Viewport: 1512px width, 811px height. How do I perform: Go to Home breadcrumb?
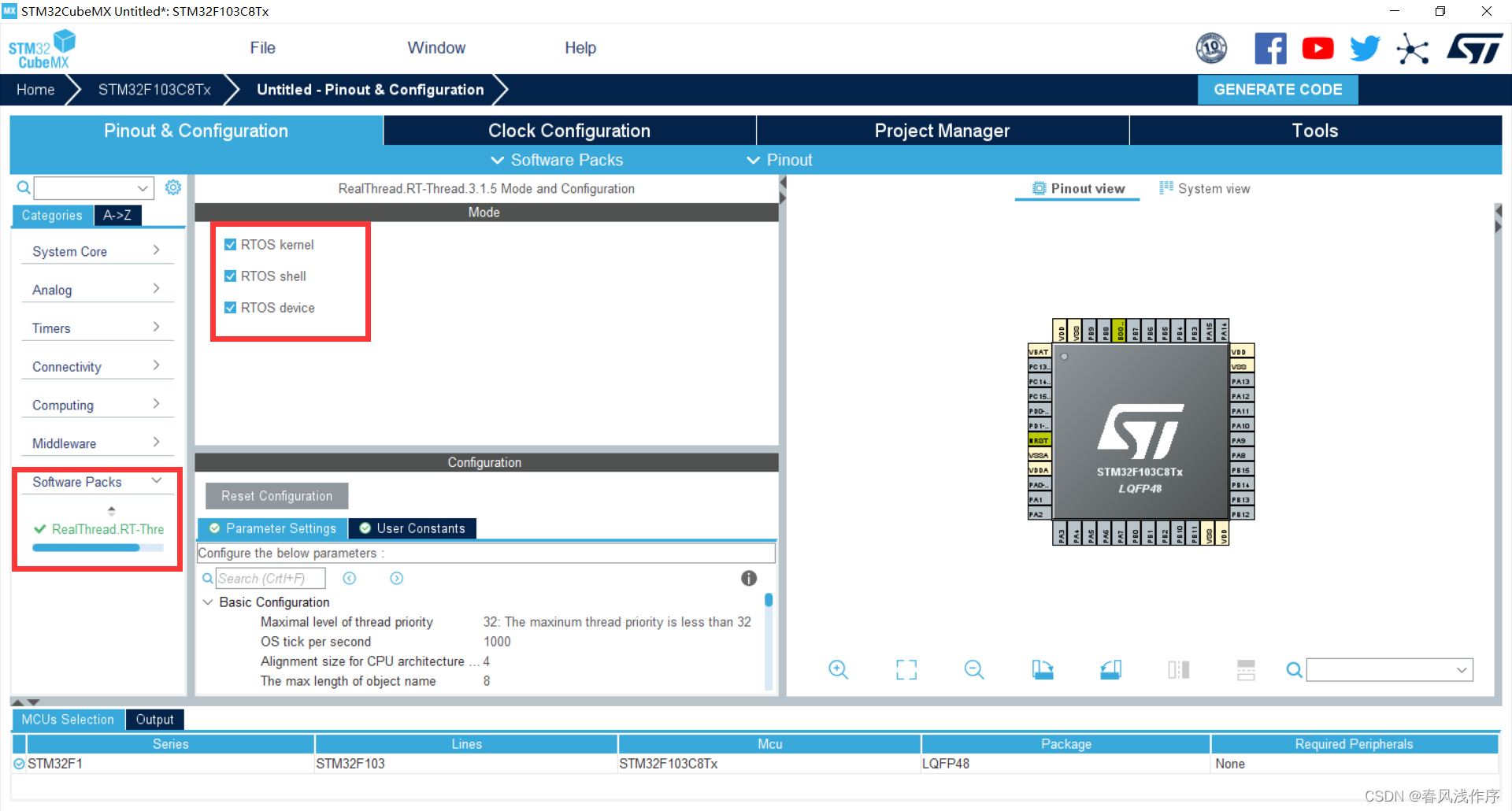[x=35, y=90]
